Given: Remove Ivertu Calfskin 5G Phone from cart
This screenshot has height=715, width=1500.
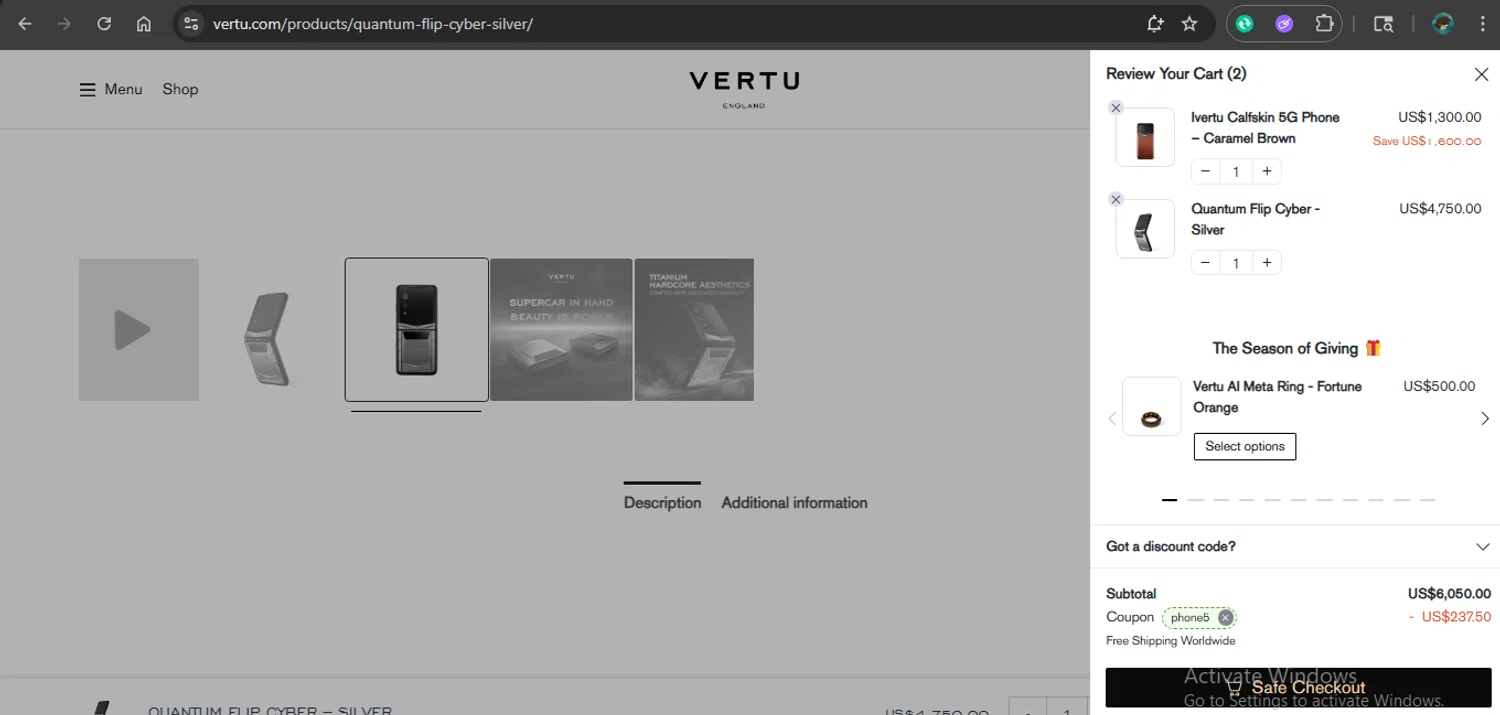Looking at the screenshot, I should (x=1116, y=108).
